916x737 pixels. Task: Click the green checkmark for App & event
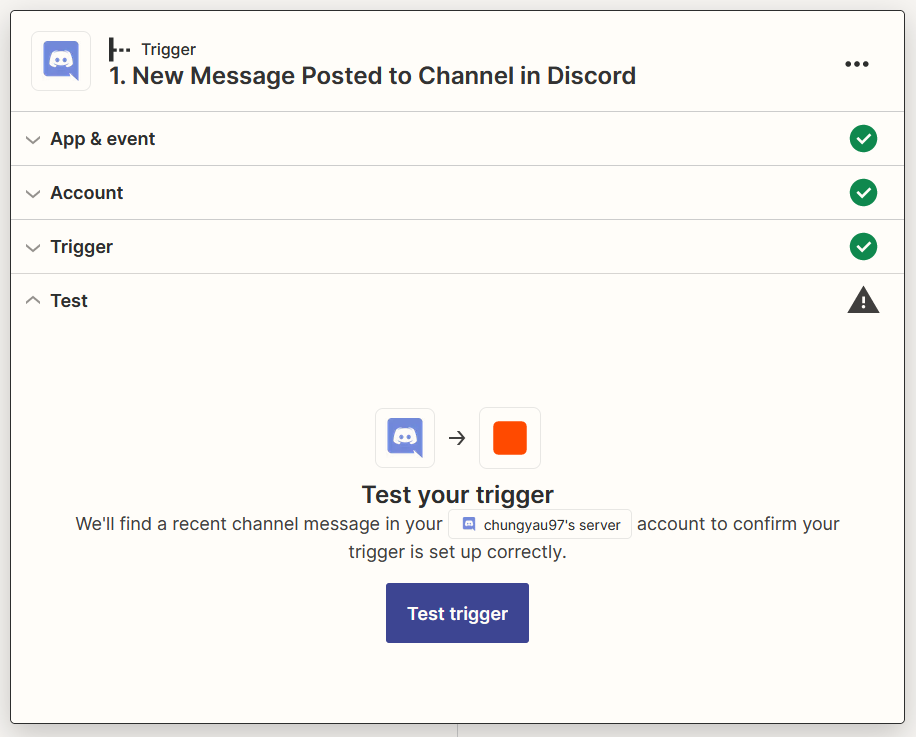click(x=863, y=139)
